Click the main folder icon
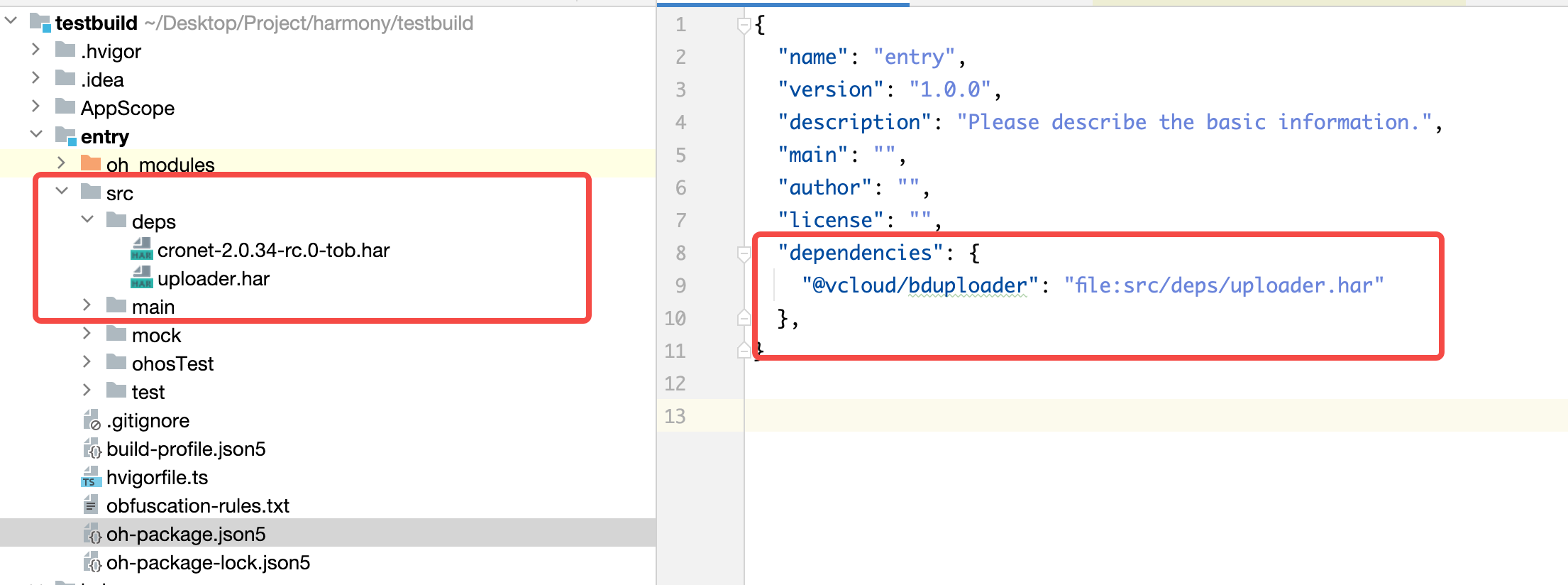1568x585 pixels. [x=116, y=305]
